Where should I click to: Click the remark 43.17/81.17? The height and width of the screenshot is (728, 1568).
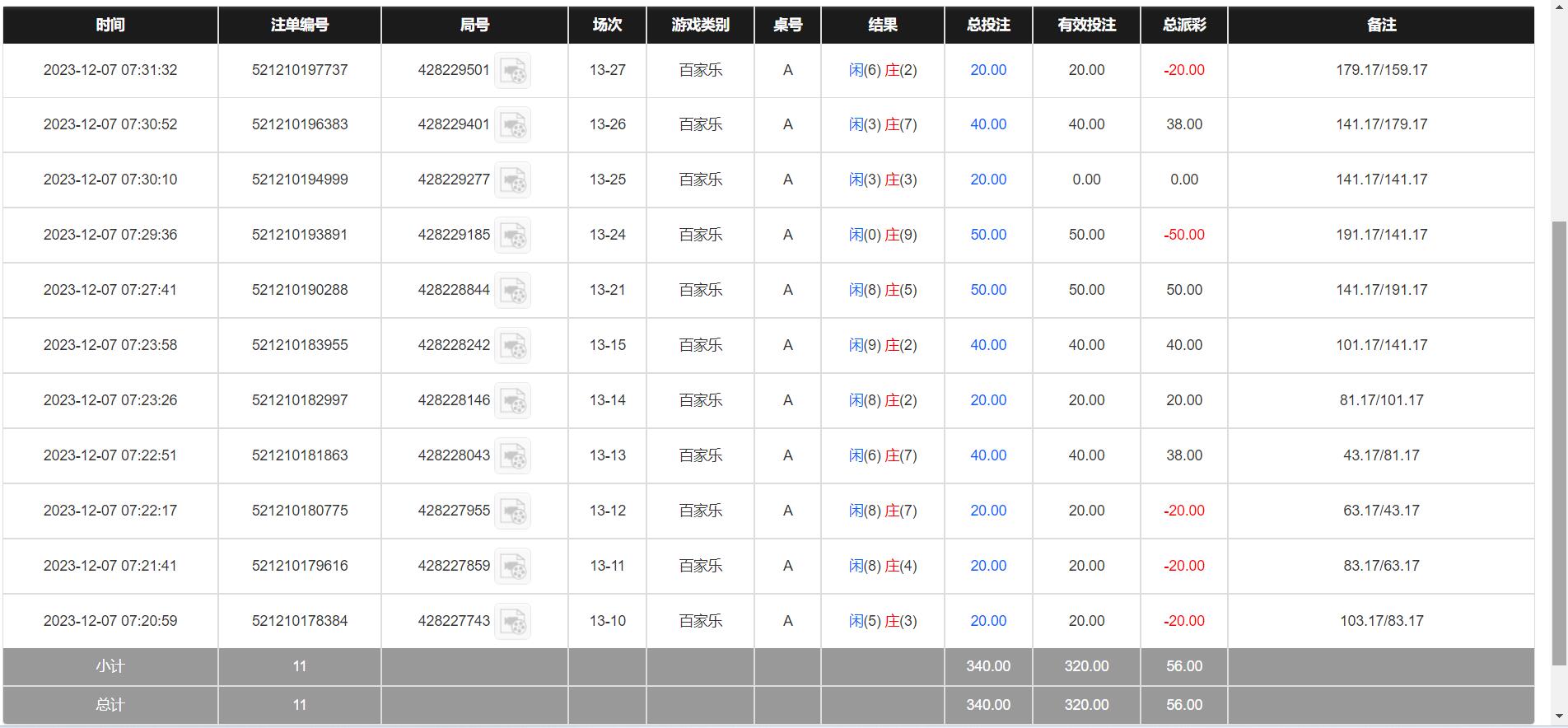[x=1381, y=455]
